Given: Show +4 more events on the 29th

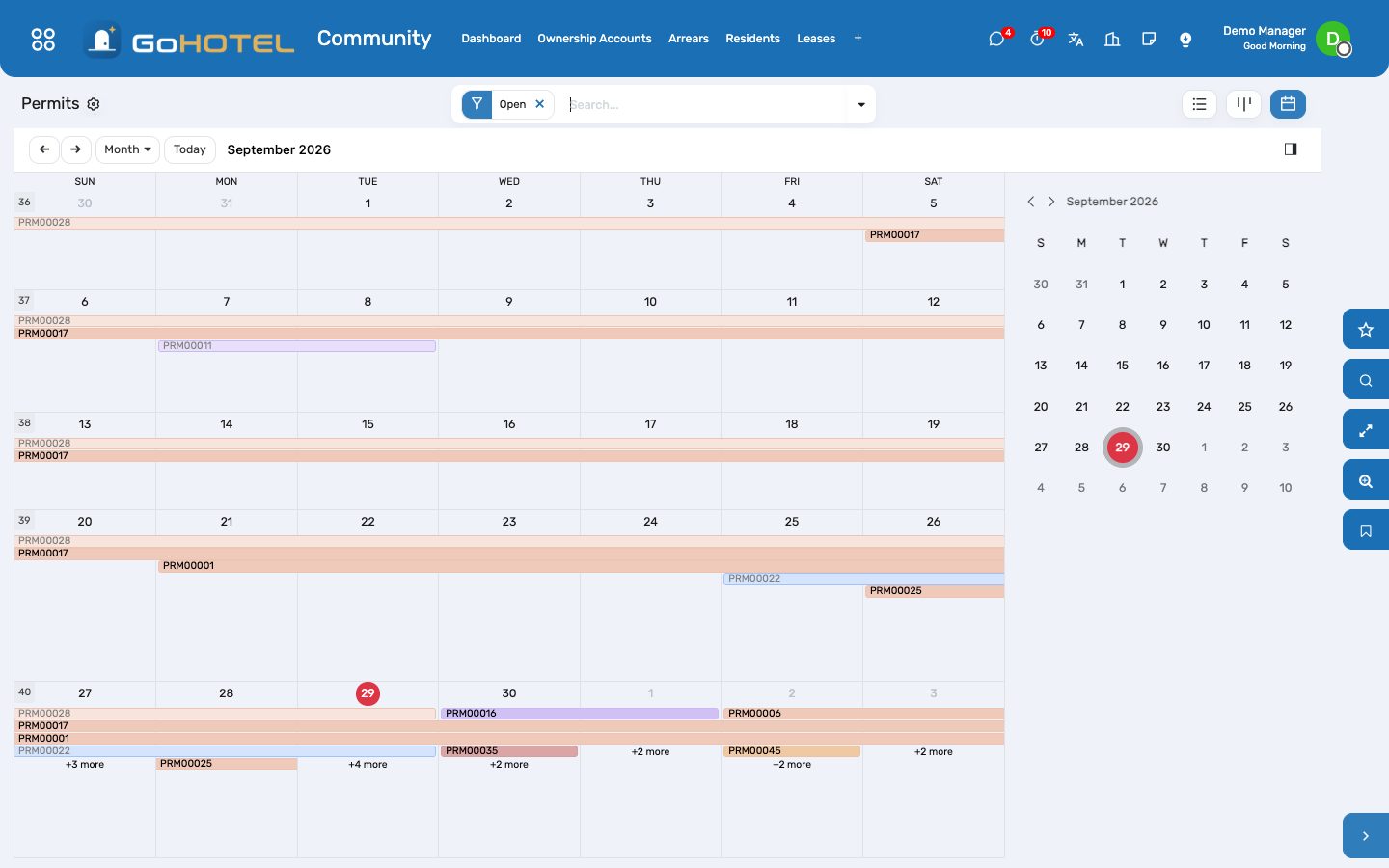Looking at the screenshot, I should coord(368,765).
